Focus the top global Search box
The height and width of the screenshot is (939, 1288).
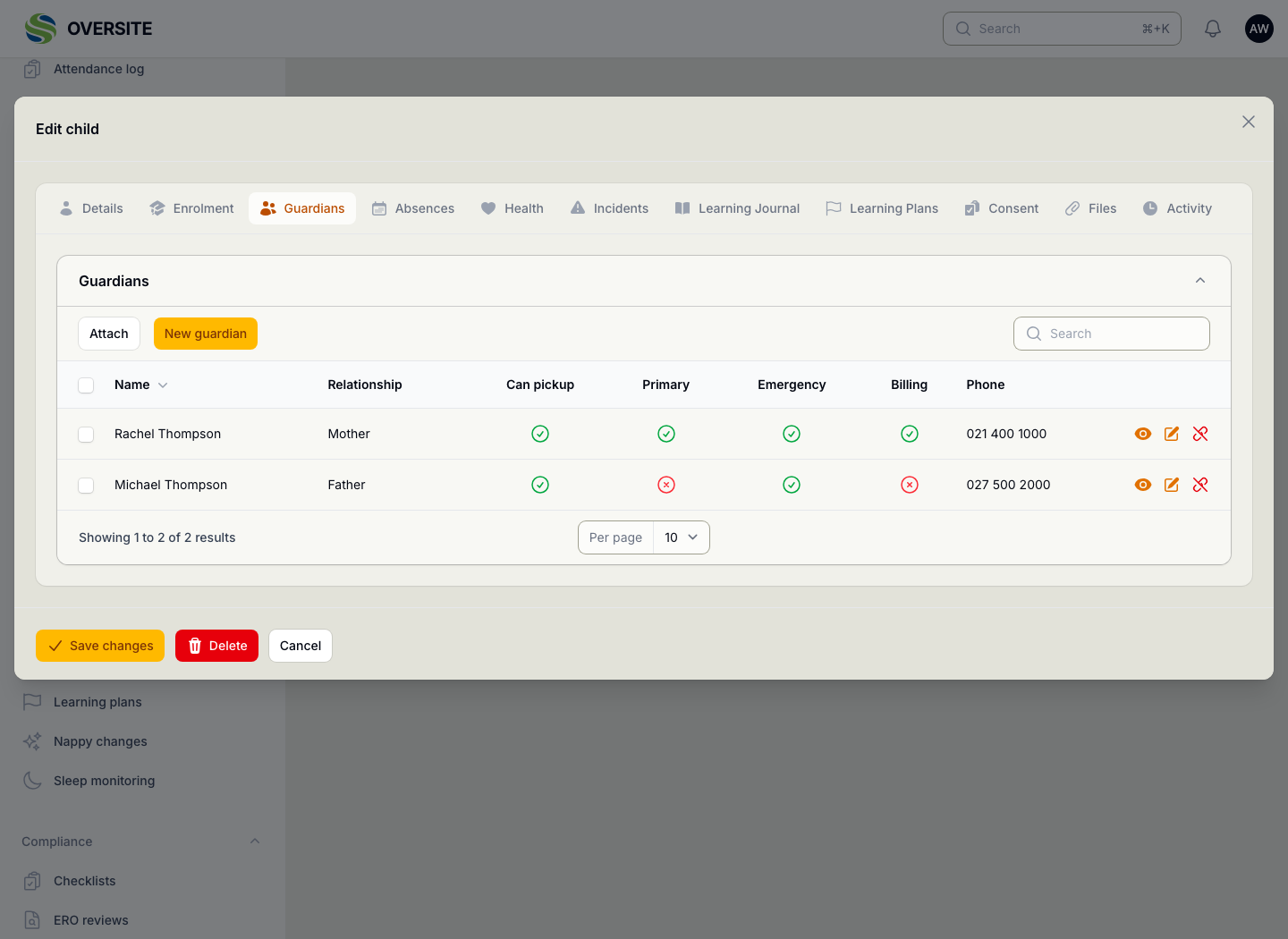tap(1062, 29)
